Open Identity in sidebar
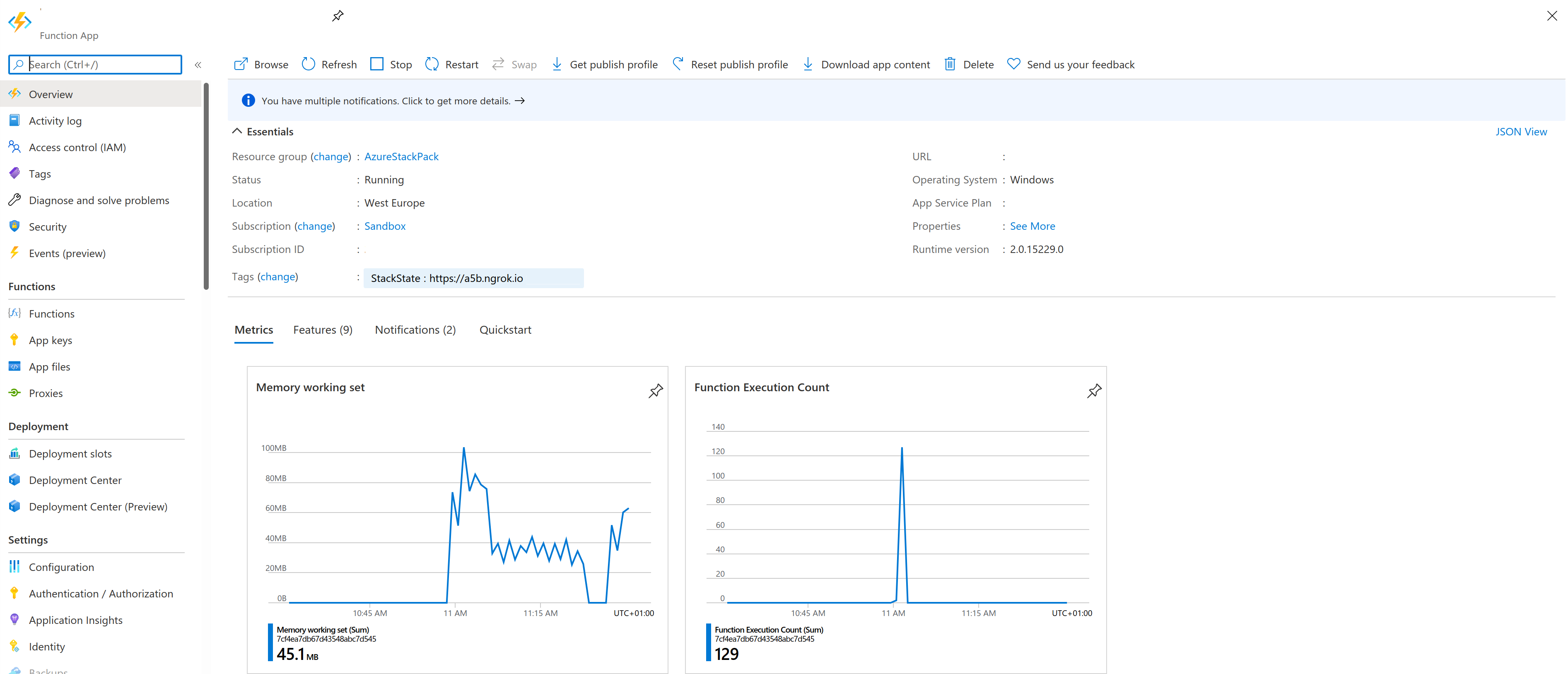The height and width of the screenshot is (674, 1568). [x=101, y=646]
